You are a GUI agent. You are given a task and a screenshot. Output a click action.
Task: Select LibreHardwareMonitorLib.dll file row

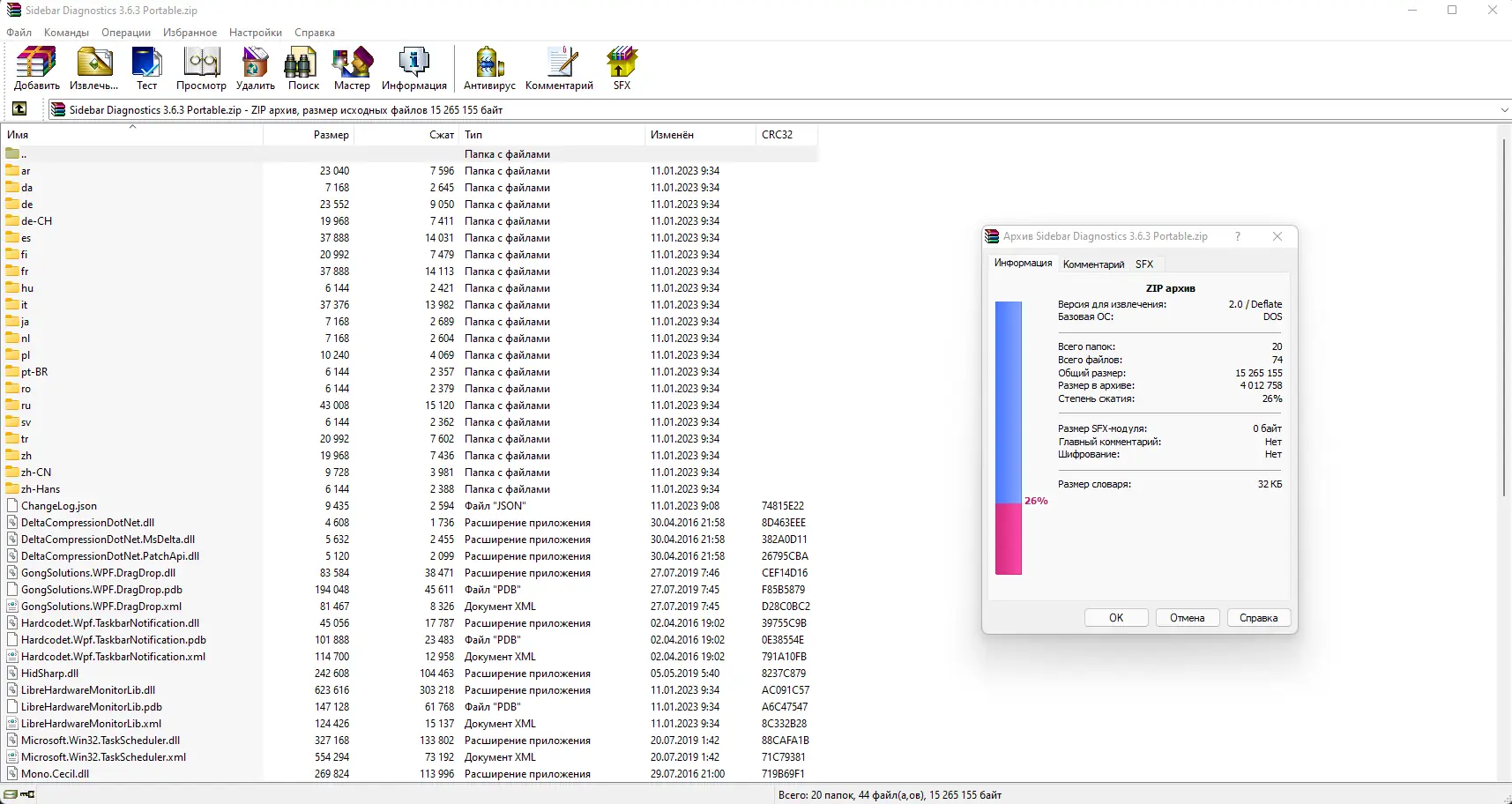click(409, 690)
